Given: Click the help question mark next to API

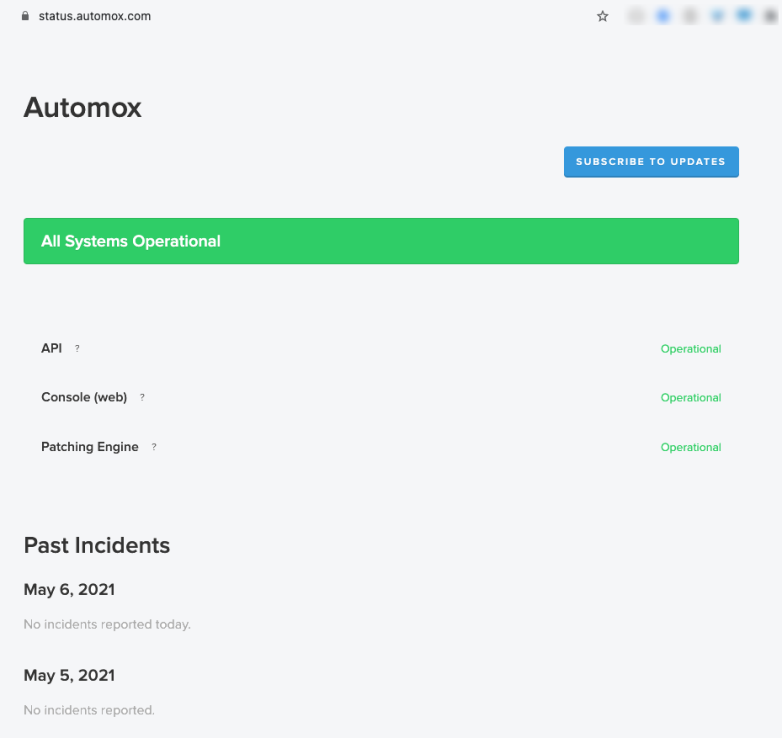Looking at the screenshot, I should pos(77,349).
